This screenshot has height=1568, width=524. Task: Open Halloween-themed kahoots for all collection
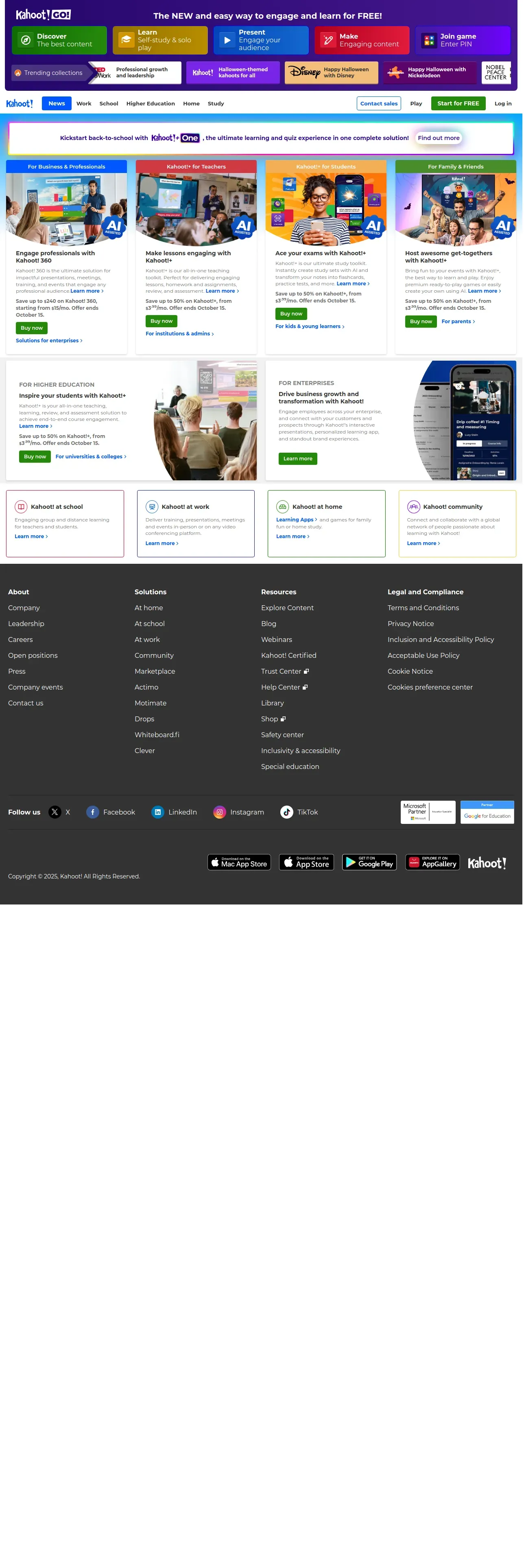coord(232,72)
